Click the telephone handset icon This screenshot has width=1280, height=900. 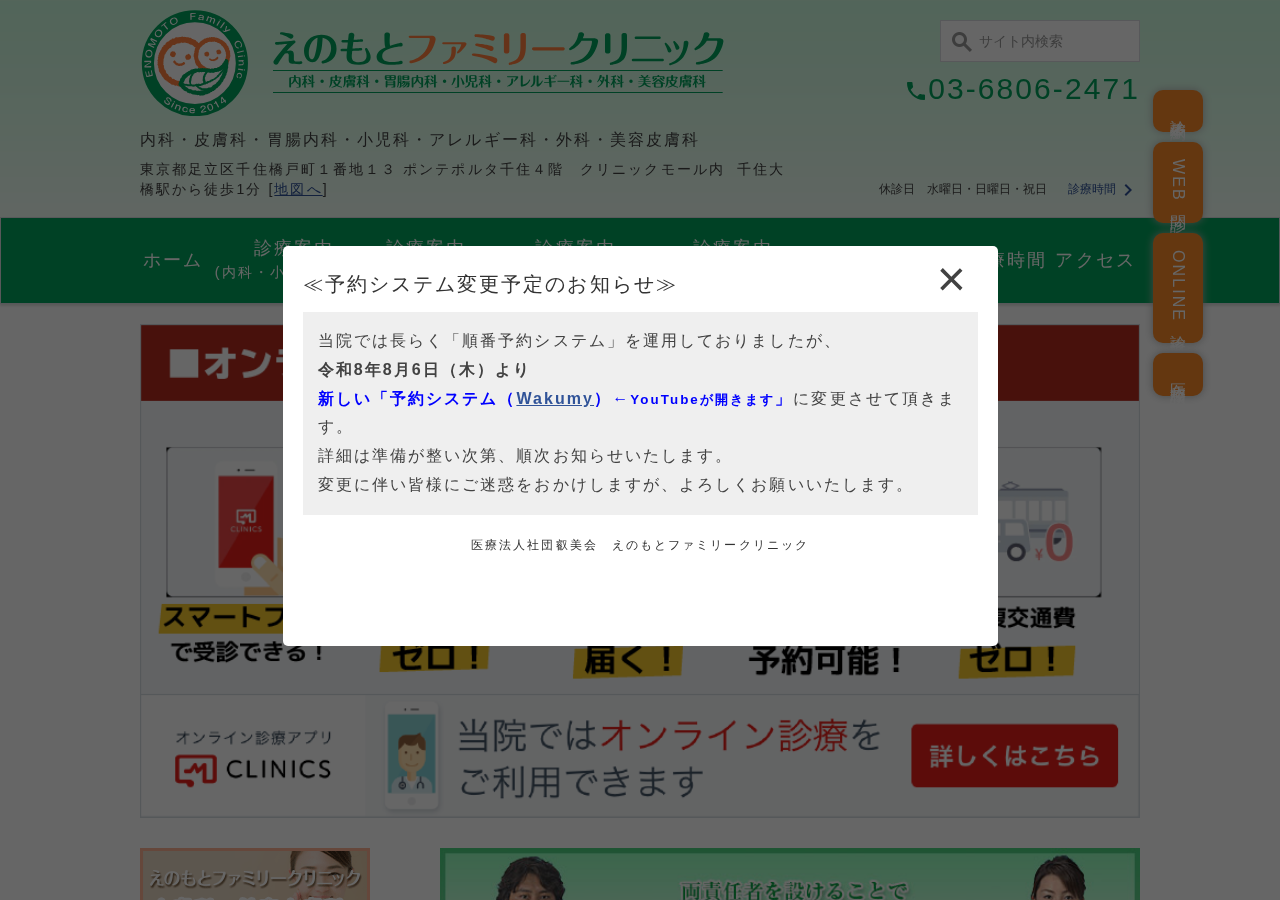[x=916, y=91]
